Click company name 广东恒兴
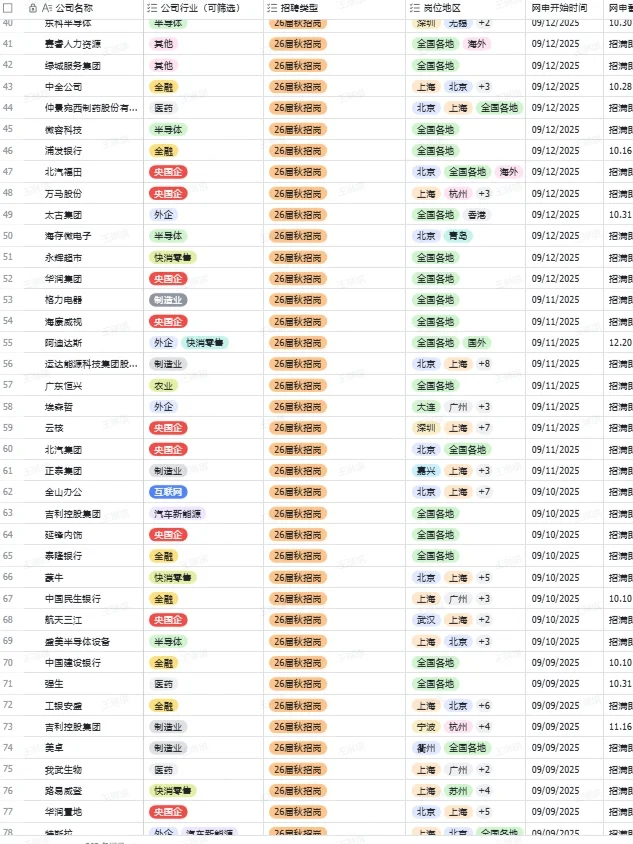The image size is (633, 844). click(64, 386)
